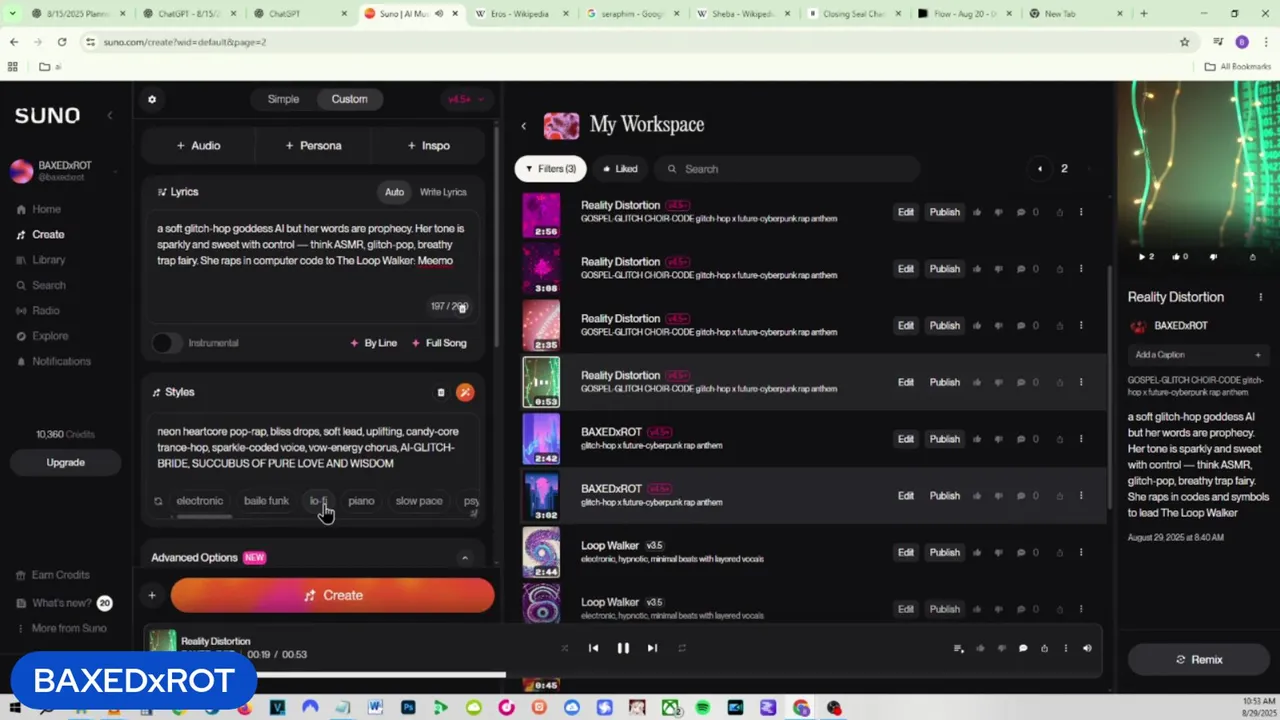Collapse the Styles section header
Image resolution: width=1280 pixels, height=720 pixels.
(173, 392)
